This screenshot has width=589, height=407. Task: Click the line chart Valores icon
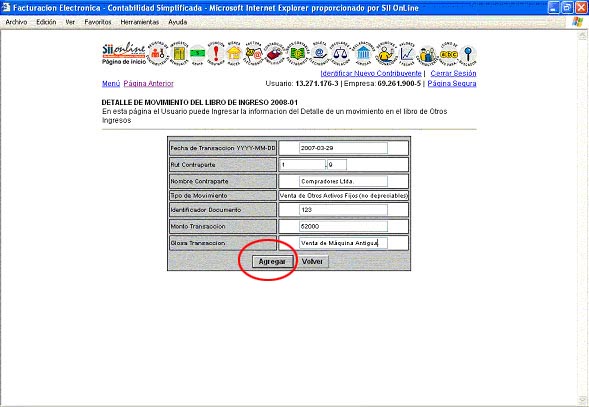coord(407,54)
